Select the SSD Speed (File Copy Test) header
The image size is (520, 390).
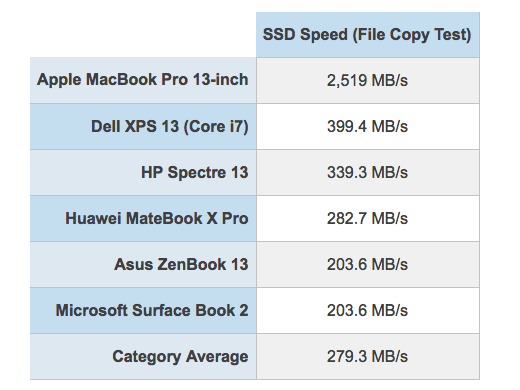point(368,35)
